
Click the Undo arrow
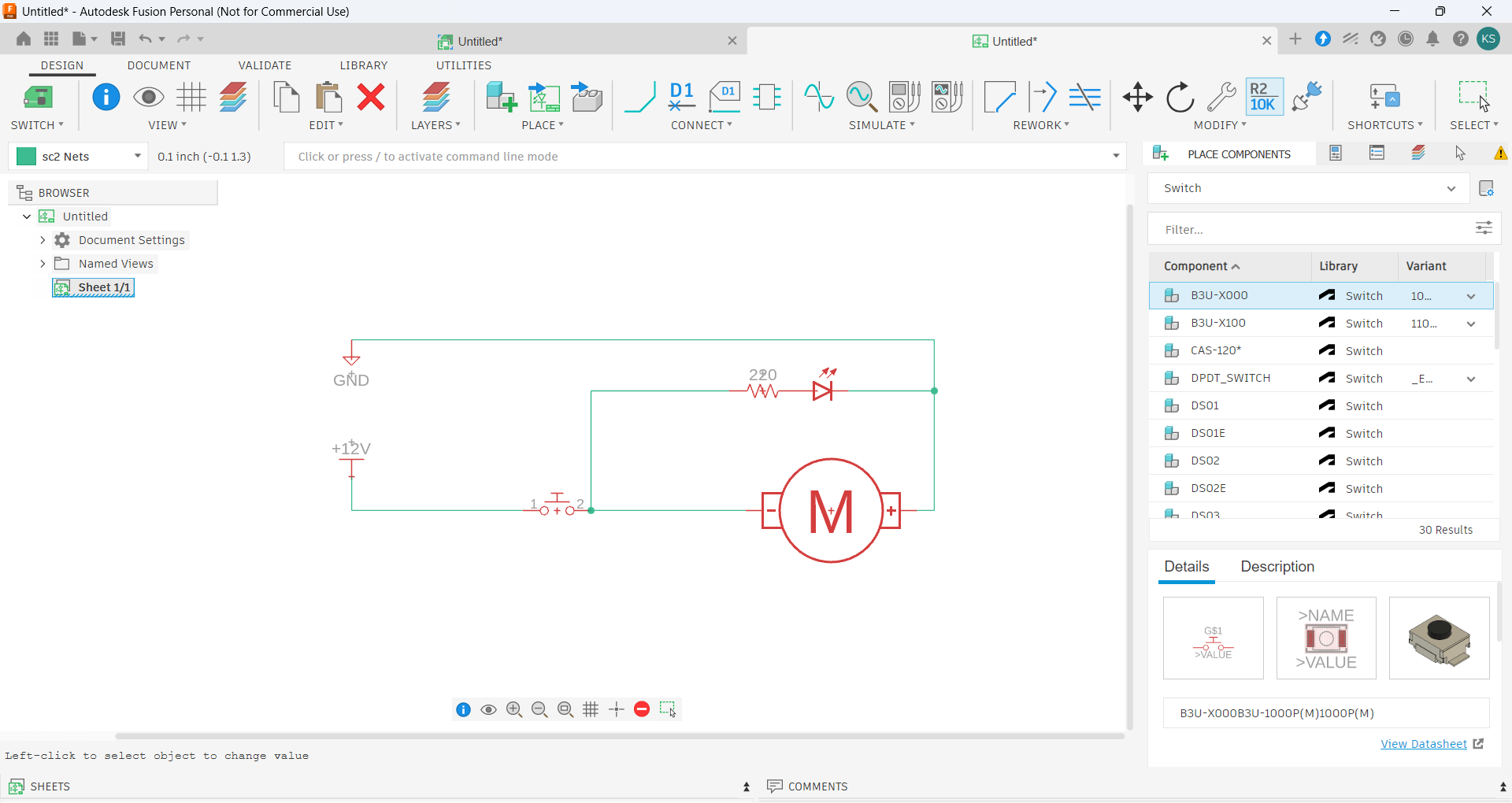click(x=146, y=39)
